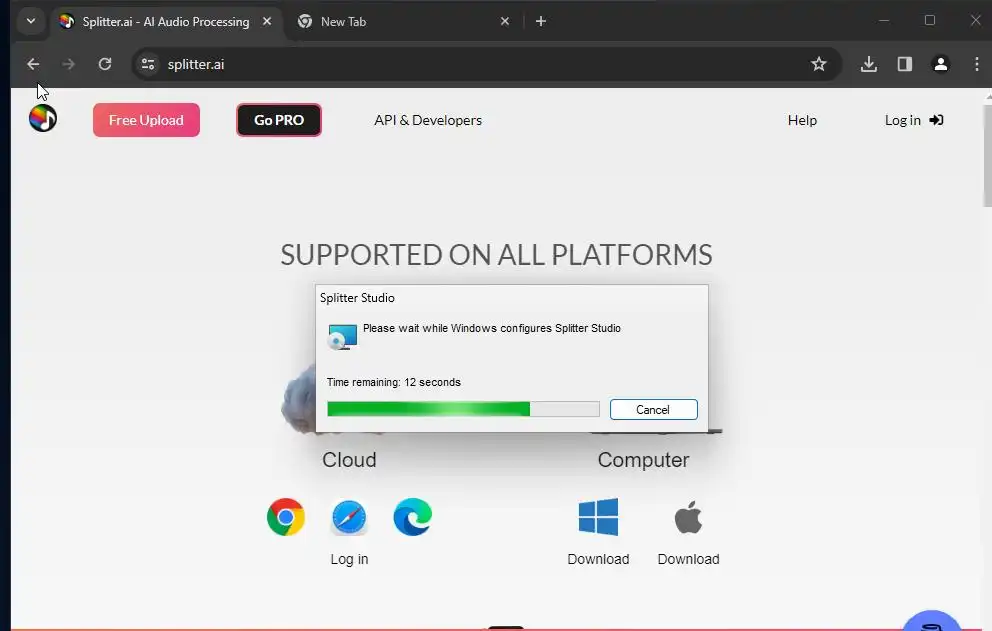Click the Splitter Studio dialog title
This screenshot has height=631, width=992.
357,297
